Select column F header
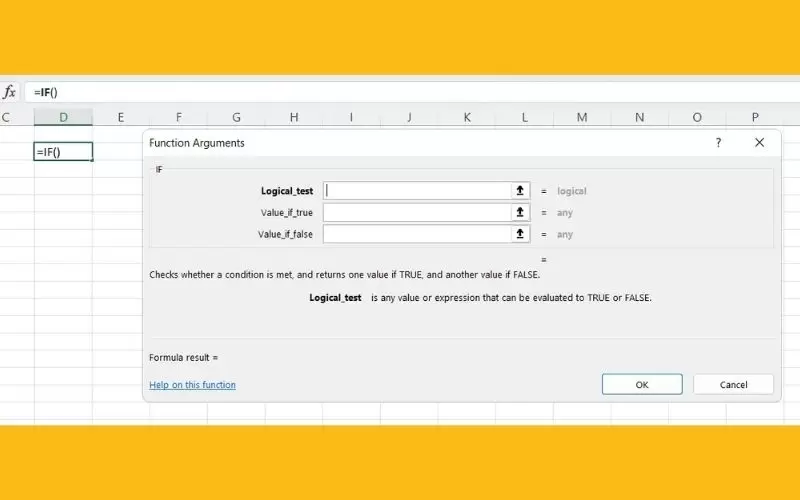This screenshot has width=800, height=500. coord(179,117)
